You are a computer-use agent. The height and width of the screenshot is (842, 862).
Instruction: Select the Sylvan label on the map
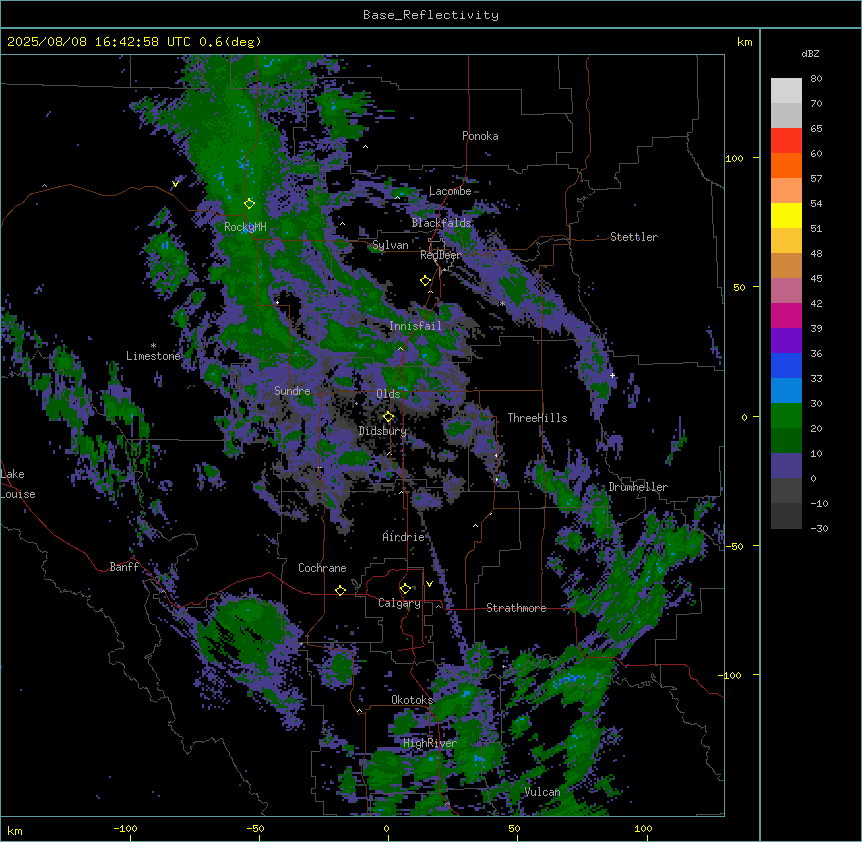point(390,245)
